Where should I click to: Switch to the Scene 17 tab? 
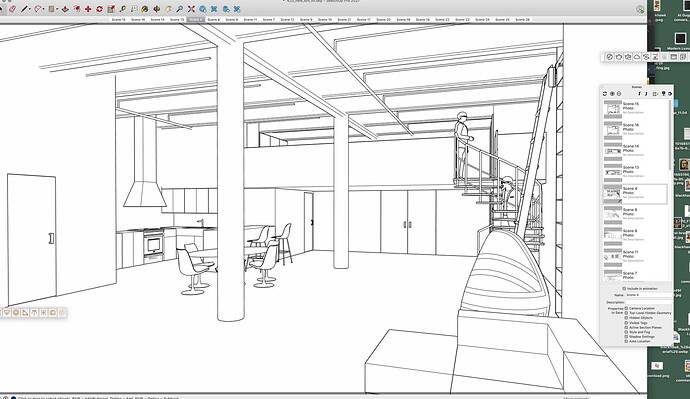click(363, 19)
